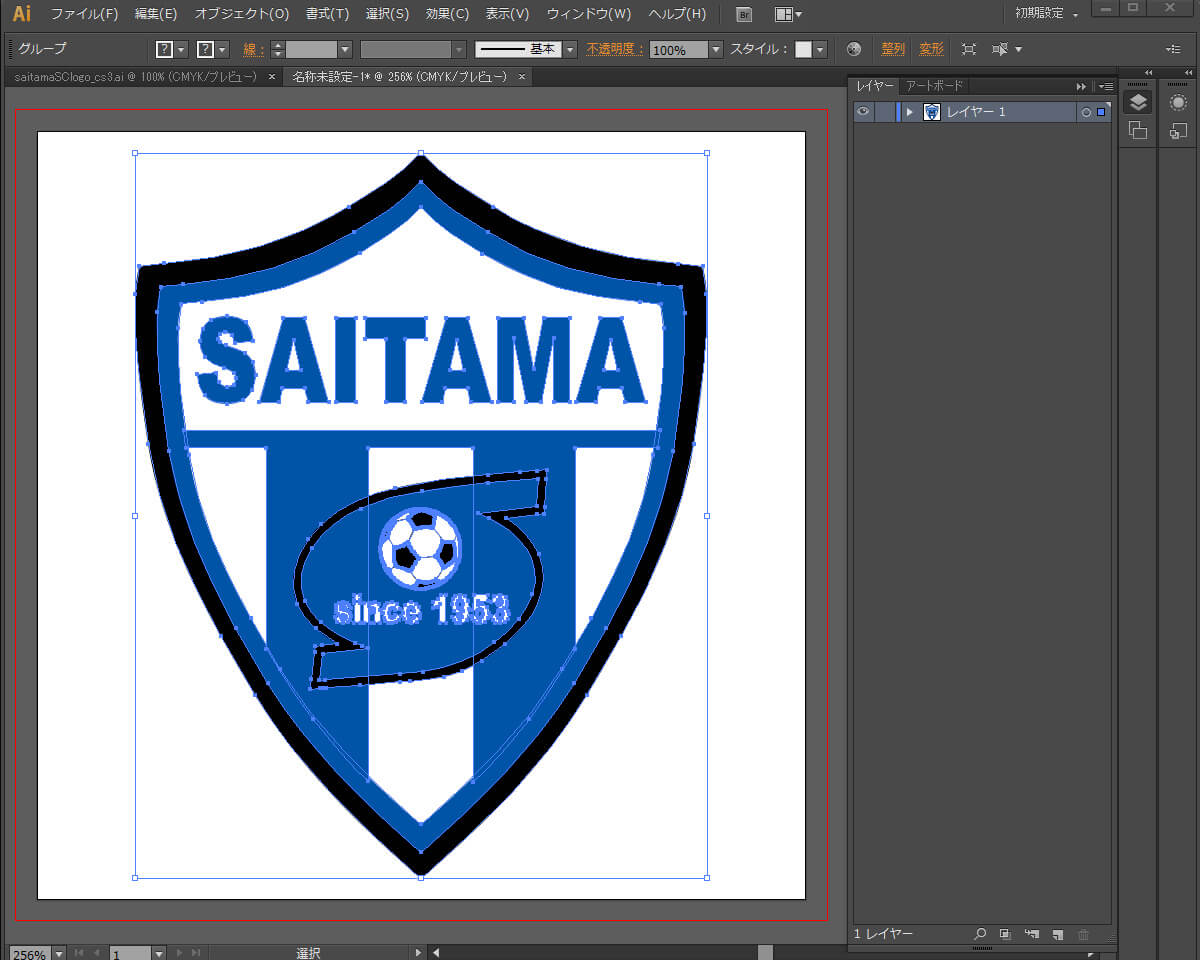Click the 変形 transform link
This screenshot has height=960, width=1200.
[931, 49]
